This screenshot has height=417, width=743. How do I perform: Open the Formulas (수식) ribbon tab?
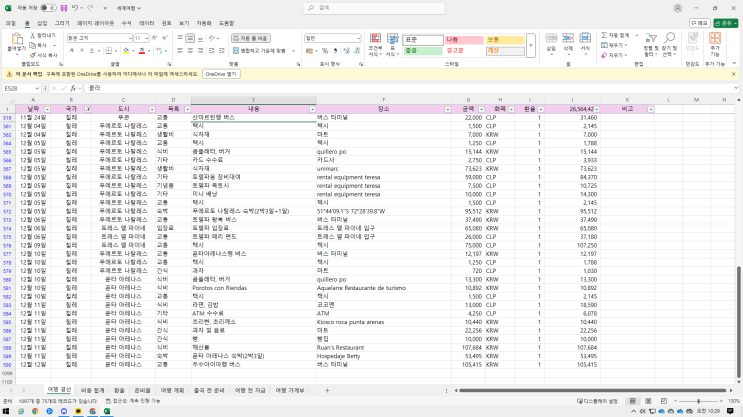[127, 23]
